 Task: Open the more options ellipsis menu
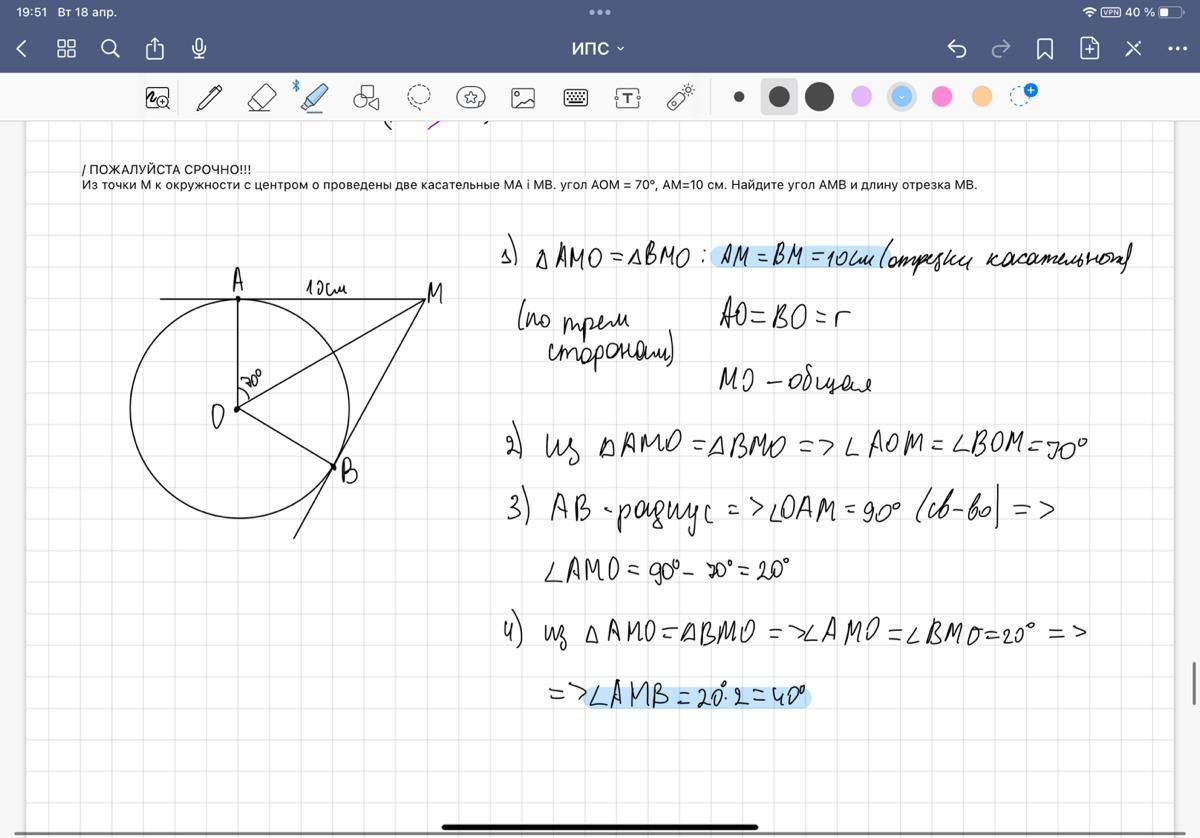pyautogui.click(x=1177, y=48)
